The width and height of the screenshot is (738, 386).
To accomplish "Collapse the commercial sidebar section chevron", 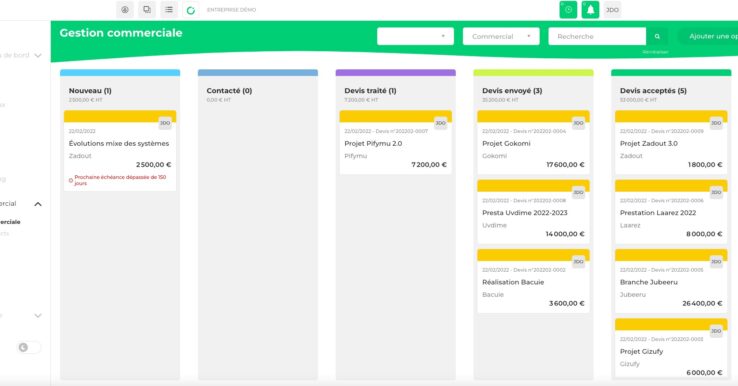I will pyautogui.click(x=38, y=204).
